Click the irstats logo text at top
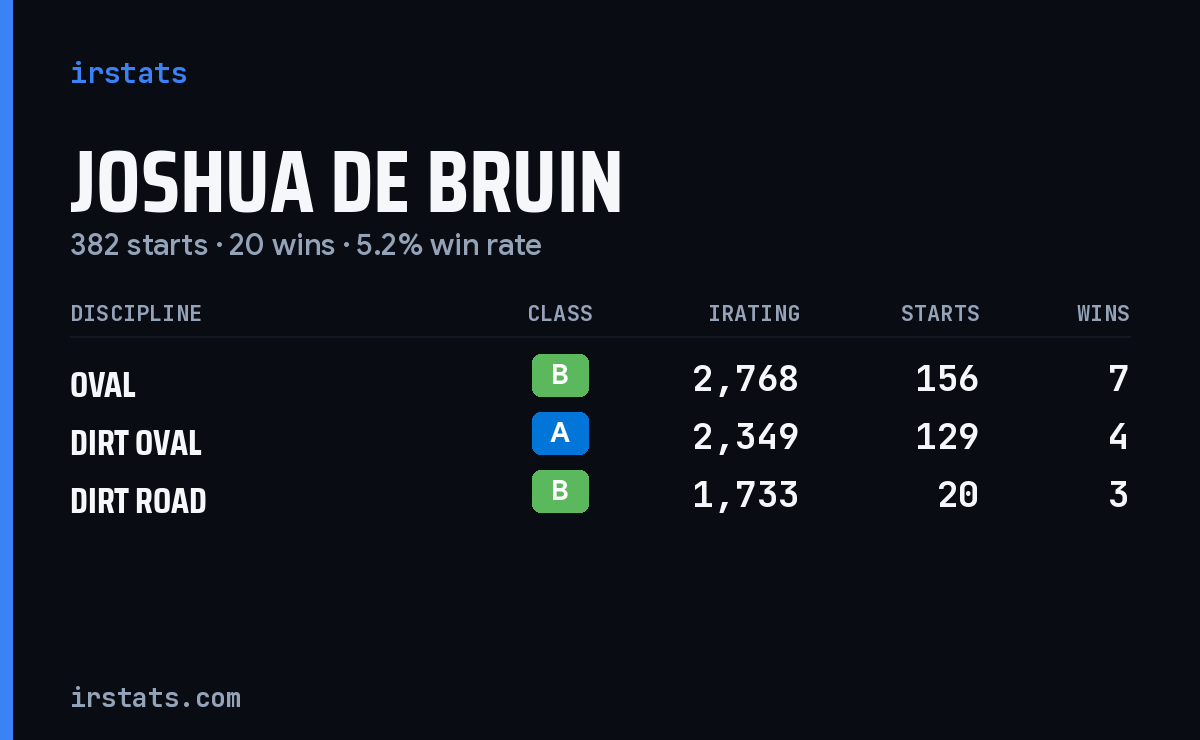Screen dimensions: 1200x740 (x=128, y=73)
